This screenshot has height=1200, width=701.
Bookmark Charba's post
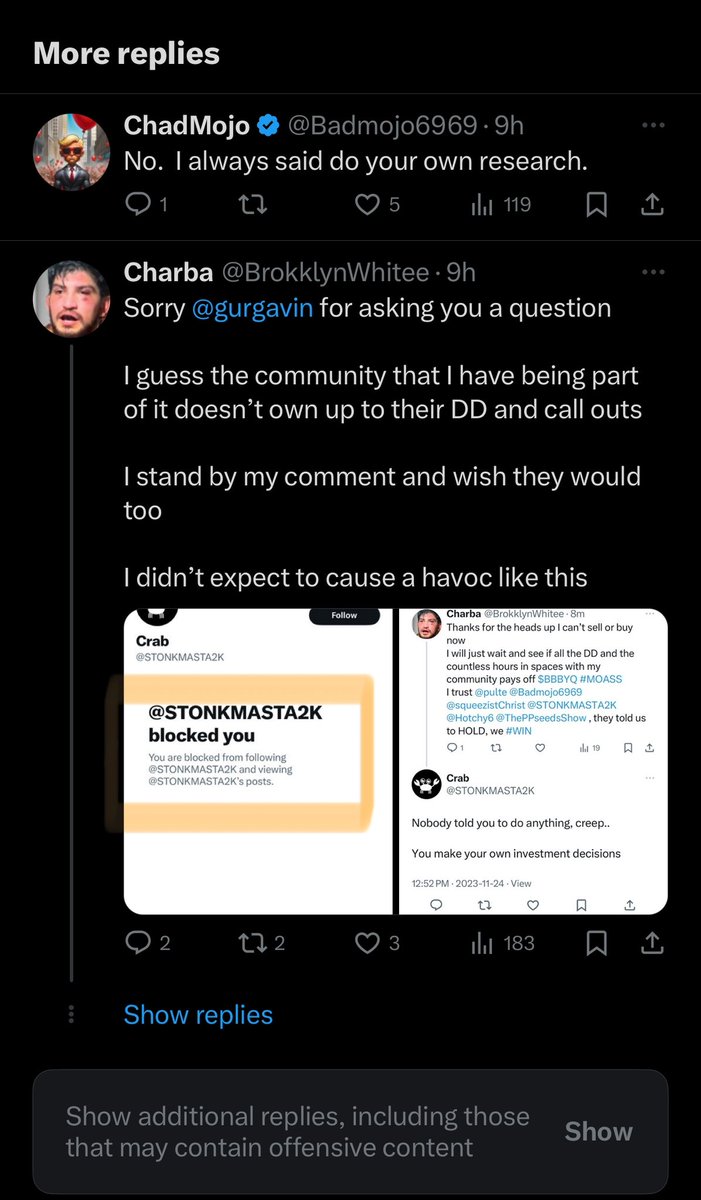tap(596, 942)
